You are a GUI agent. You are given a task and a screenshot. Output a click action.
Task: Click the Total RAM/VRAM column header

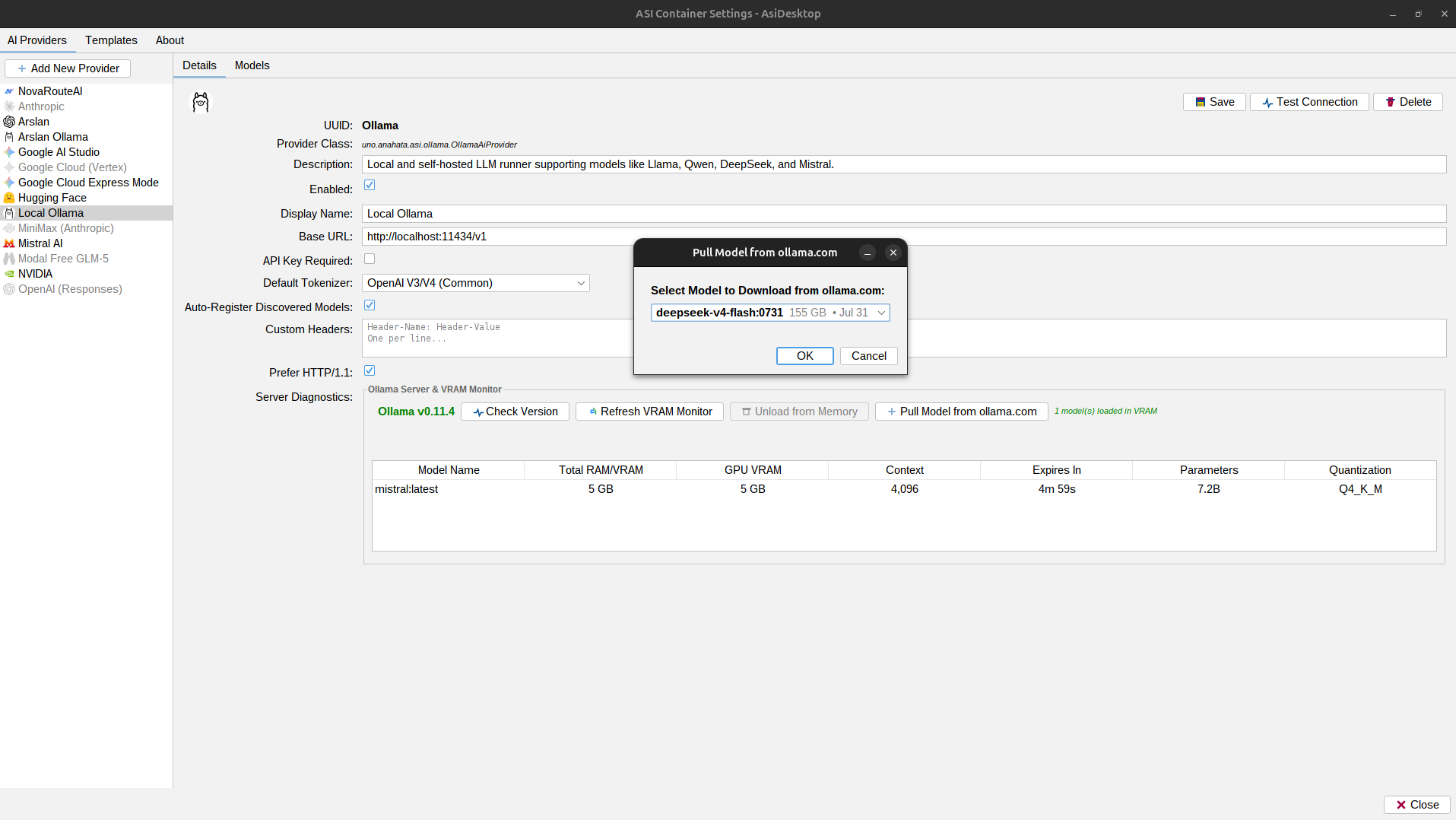click(601, 470)
